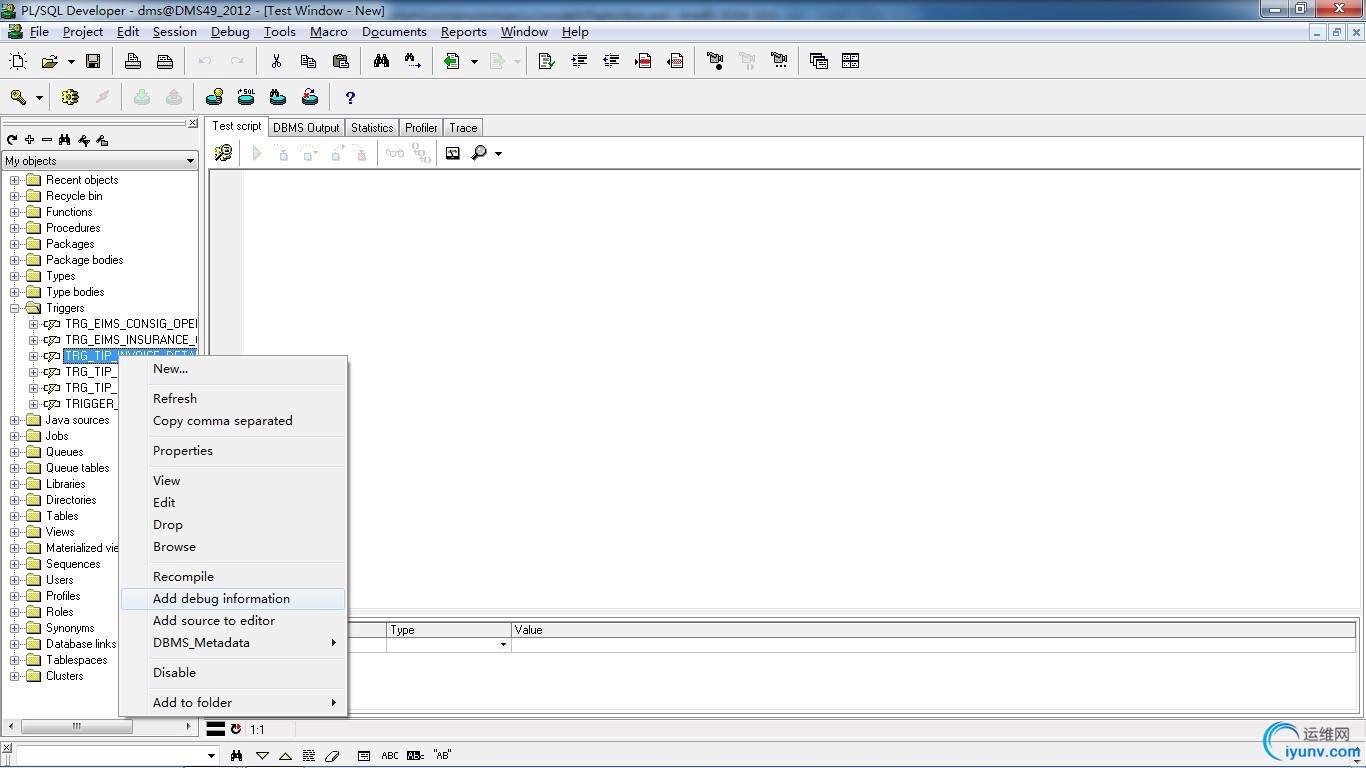This screenshot has height=768, width=1366.
Task: Click the Paste clipboard icon
Action: click(x=340, y=61)
